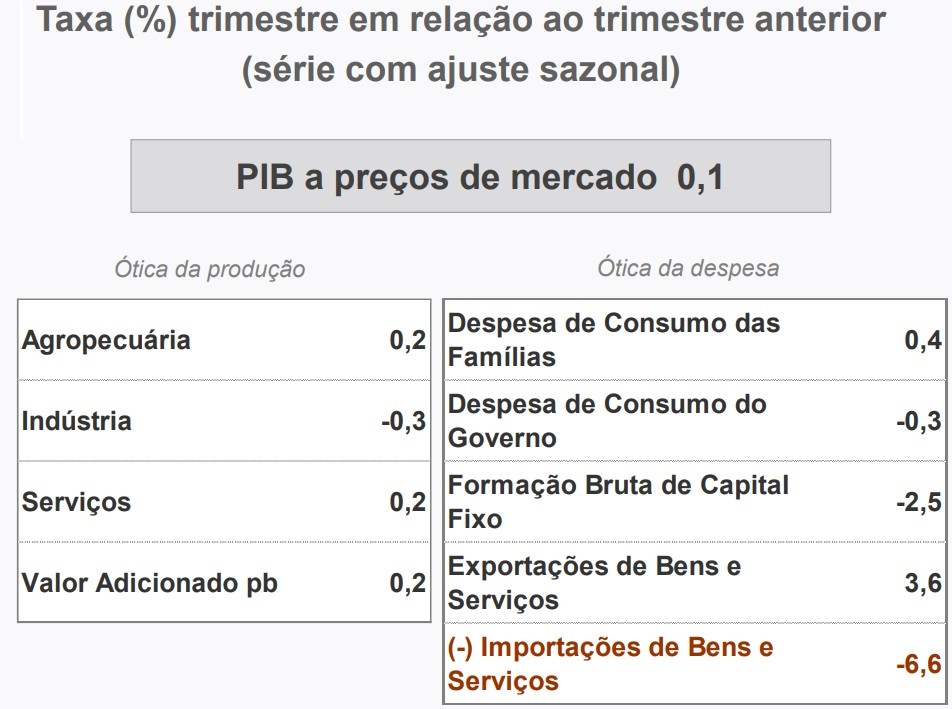
Task: Select the 'Indústria' row label
Action: [x=76, y=421]
